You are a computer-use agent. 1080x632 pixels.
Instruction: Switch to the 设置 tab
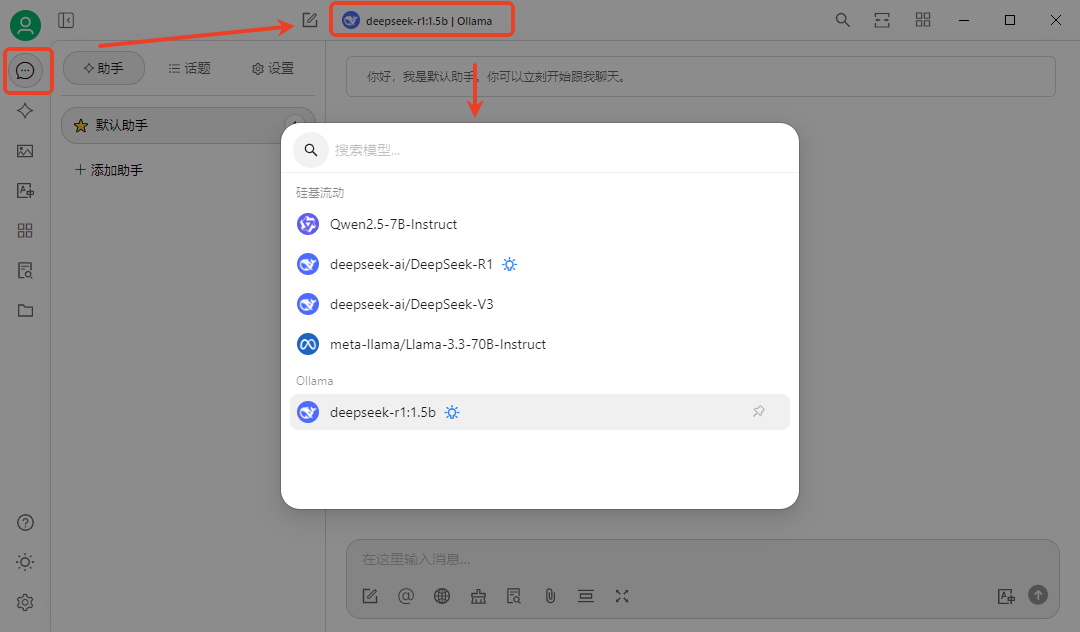coord(273,68)
